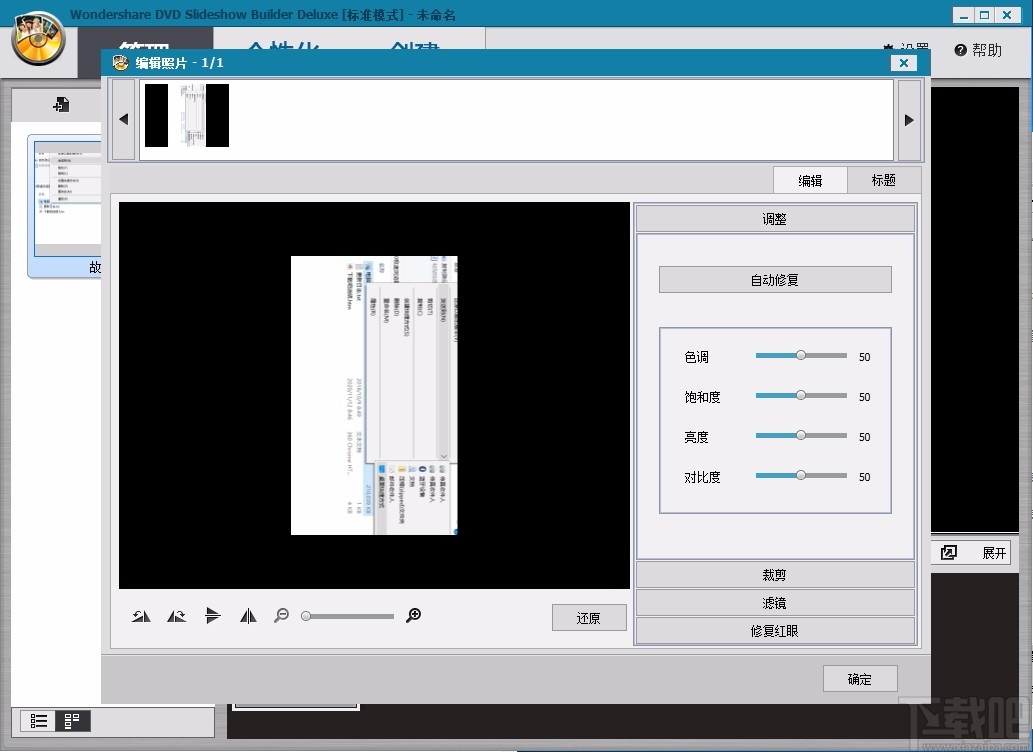Click the zoom out magnifier icon
This screenshot has width=1033, height=752.
(x=281, y=616)
